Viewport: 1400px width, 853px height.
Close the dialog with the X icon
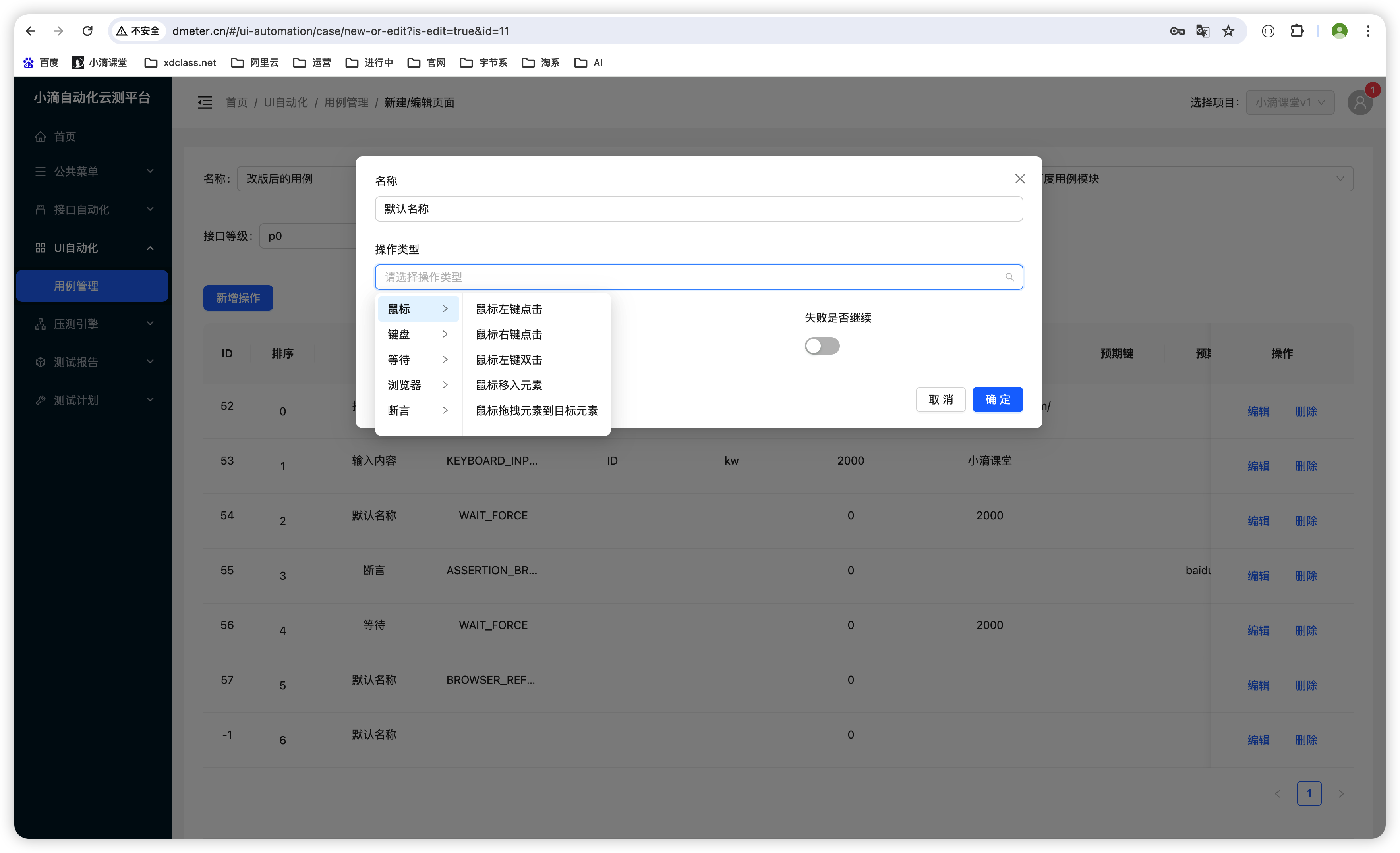pyautogui.click(x=1020, y=179)
